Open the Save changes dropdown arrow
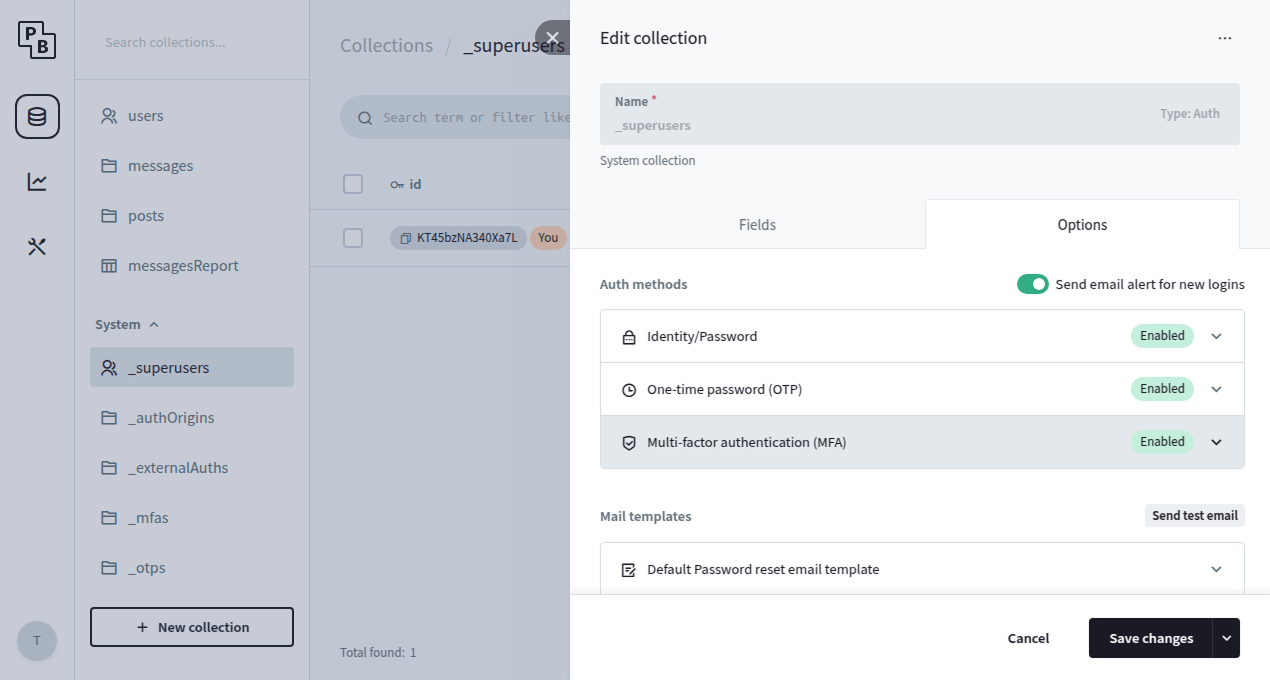The width and height of the screenshot is (1270, 680). (x=1227, y=638)
